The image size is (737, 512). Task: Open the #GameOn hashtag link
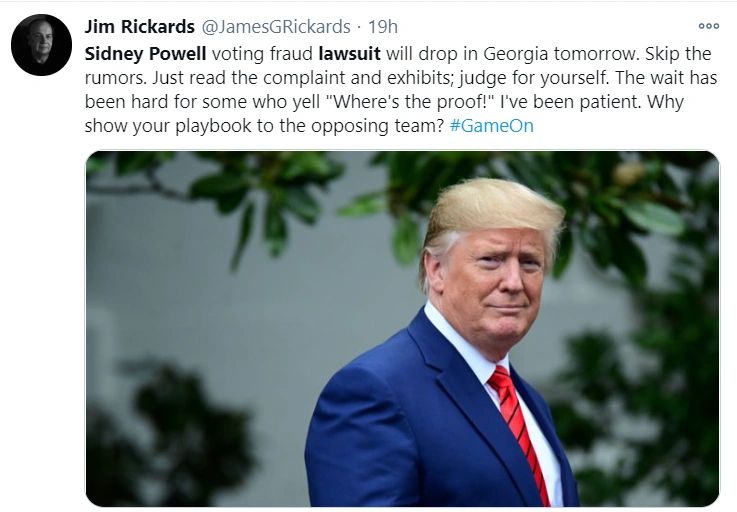pyautogui.click(x=491, y=126)
